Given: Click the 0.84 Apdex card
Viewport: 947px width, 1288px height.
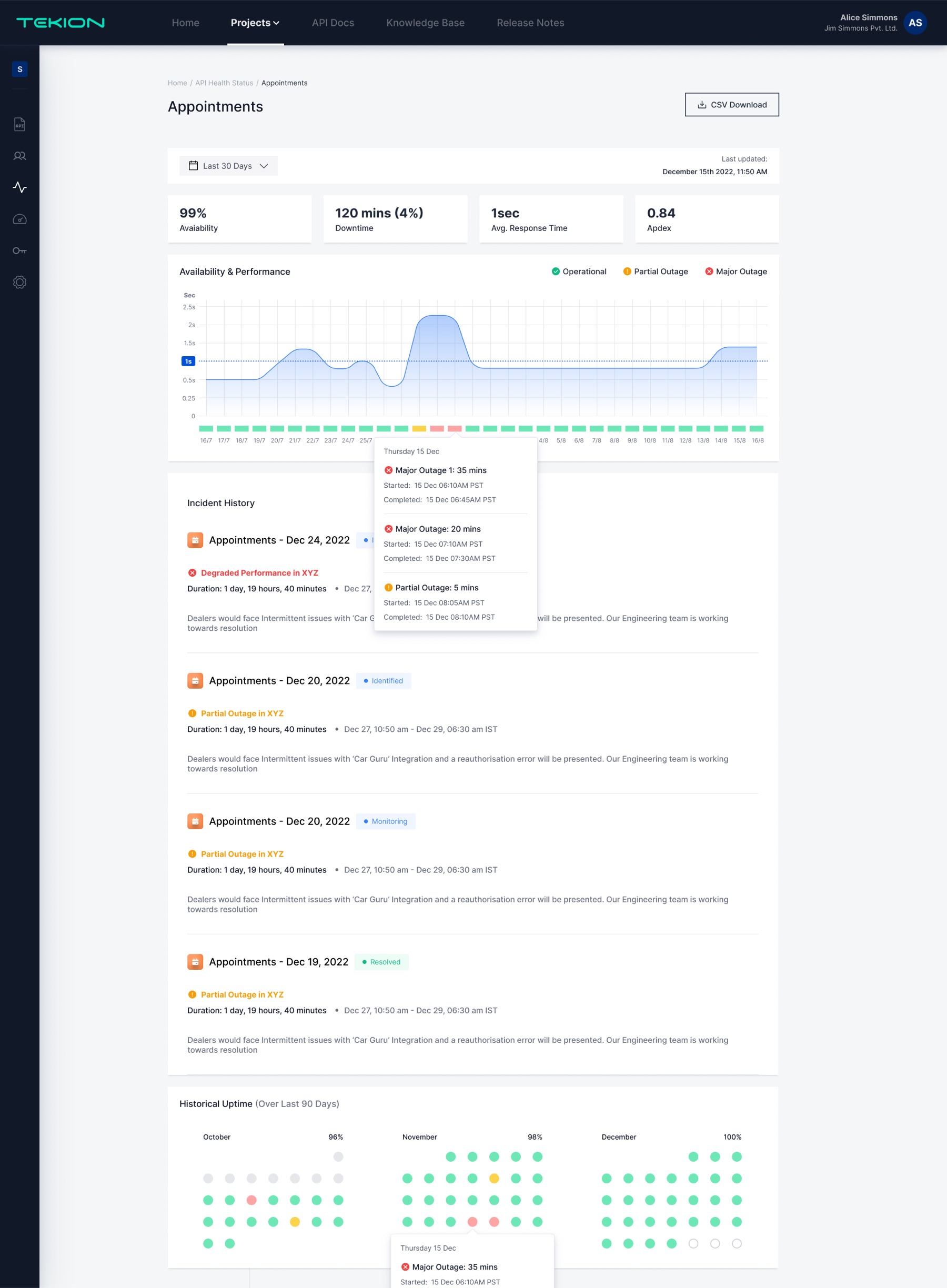Looking at the screenshot, I should tap(707, 219).
